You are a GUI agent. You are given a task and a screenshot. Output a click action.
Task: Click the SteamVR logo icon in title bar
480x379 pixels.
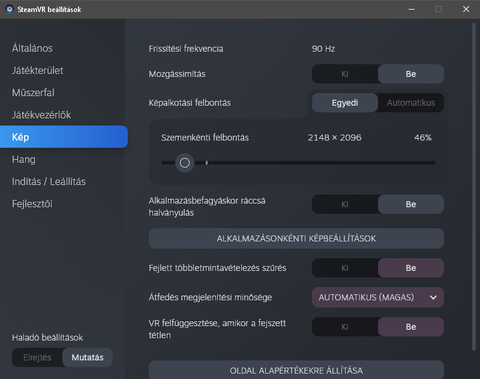coord(9,9)
